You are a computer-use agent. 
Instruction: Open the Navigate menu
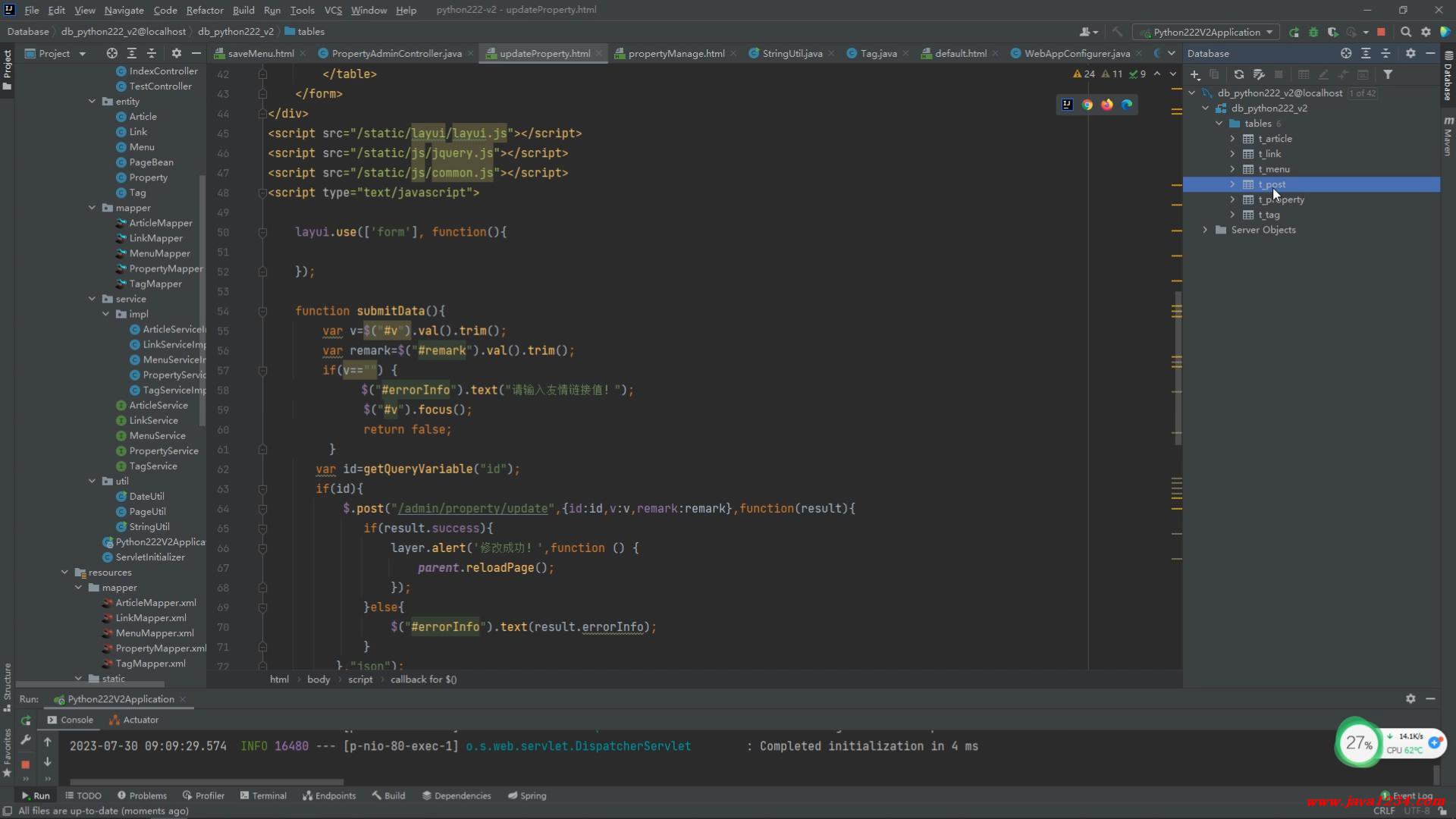pyautogui.click(x=124, y=10)
